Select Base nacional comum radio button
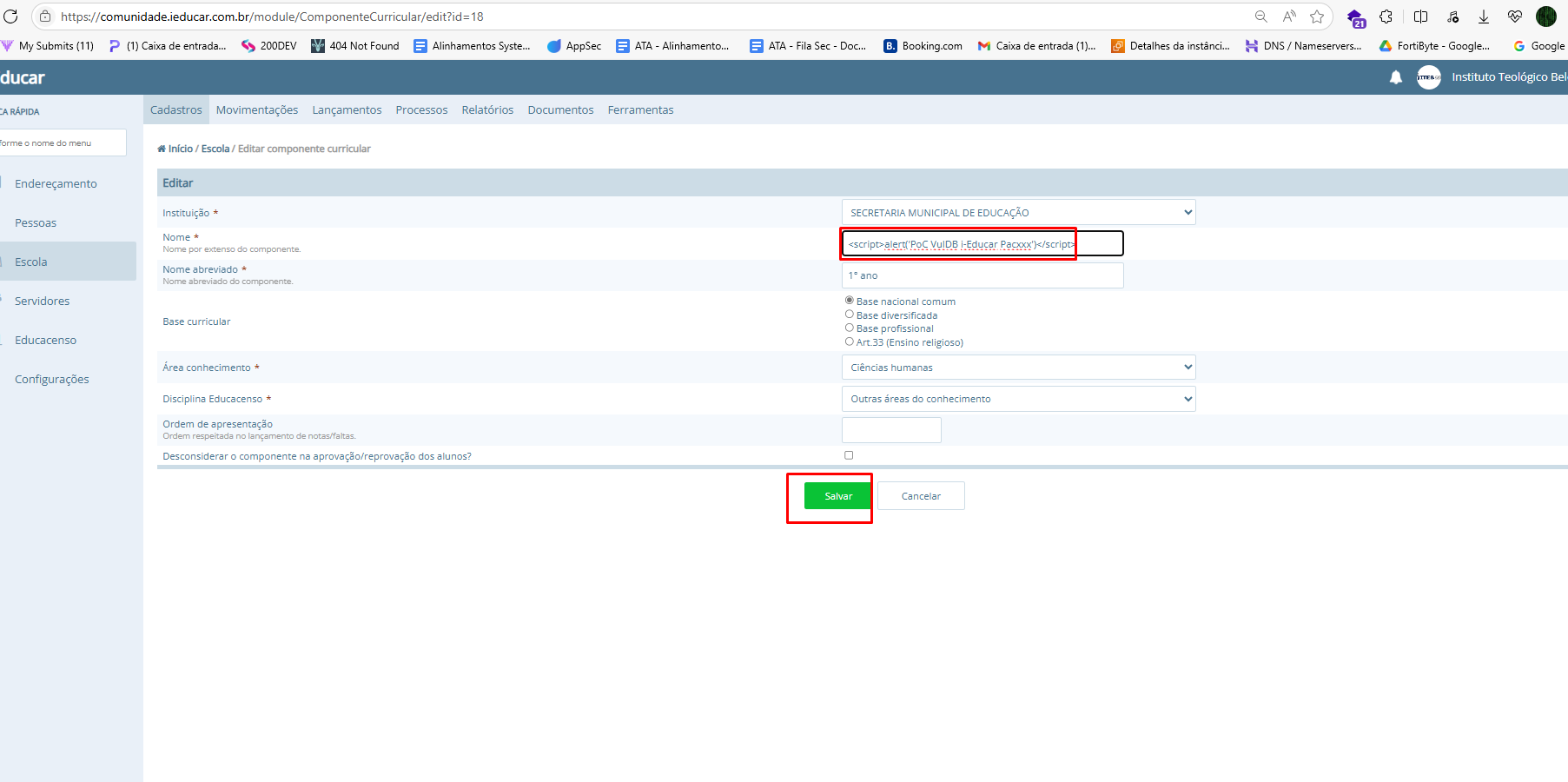1568x782 pixels. pos(850,301)
